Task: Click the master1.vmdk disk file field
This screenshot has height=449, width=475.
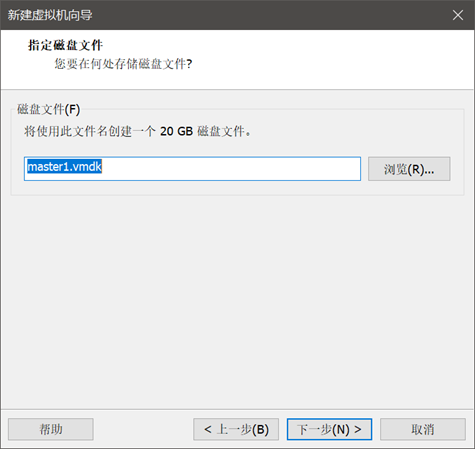Action: click(192, 169)
